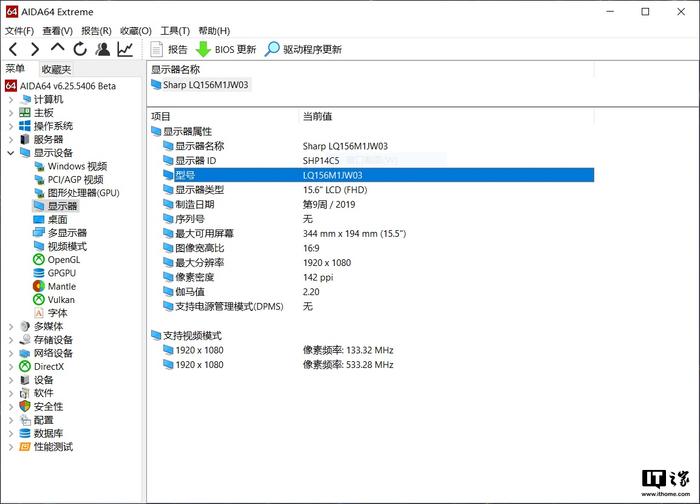The width and height of the screenshot is (700, 504).
Task: Click the BIOS 更新 green arrow button
Action: point(226,49)
